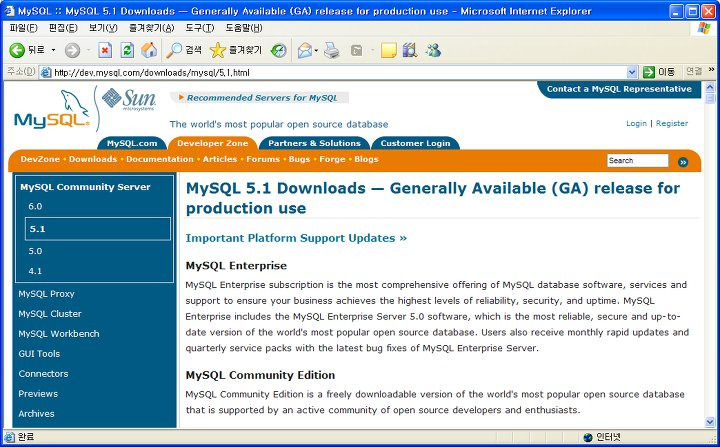Expand the address bar dropdown
The image size is (720, 447).
(632, 72)
